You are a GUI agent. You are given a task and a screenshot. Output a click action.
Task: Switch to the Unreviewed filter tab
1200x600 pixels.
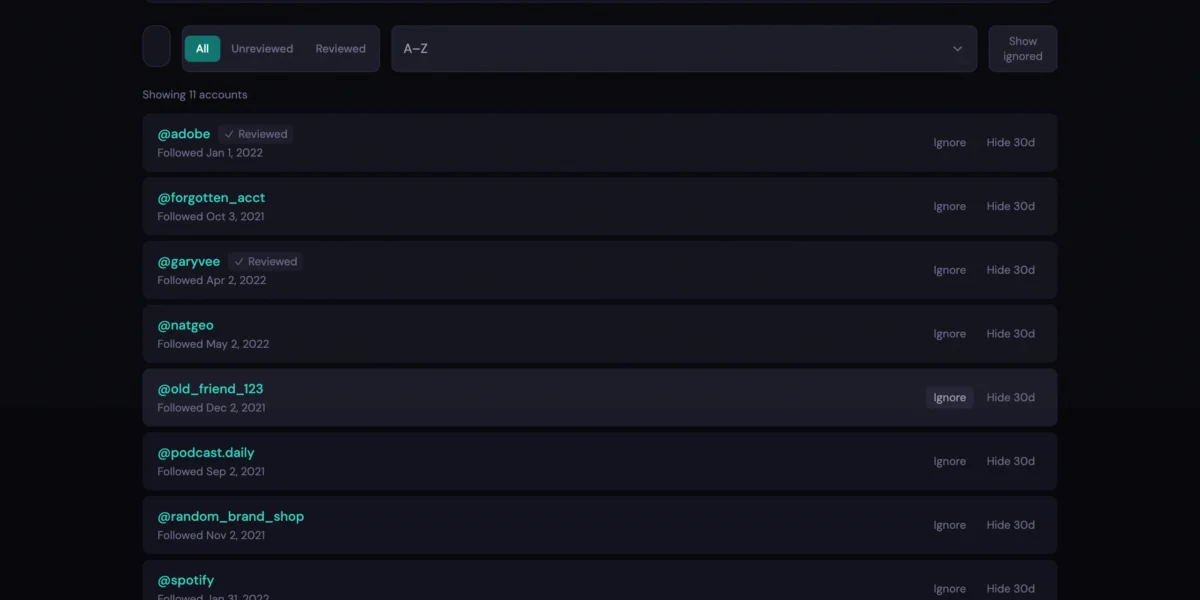262,49
